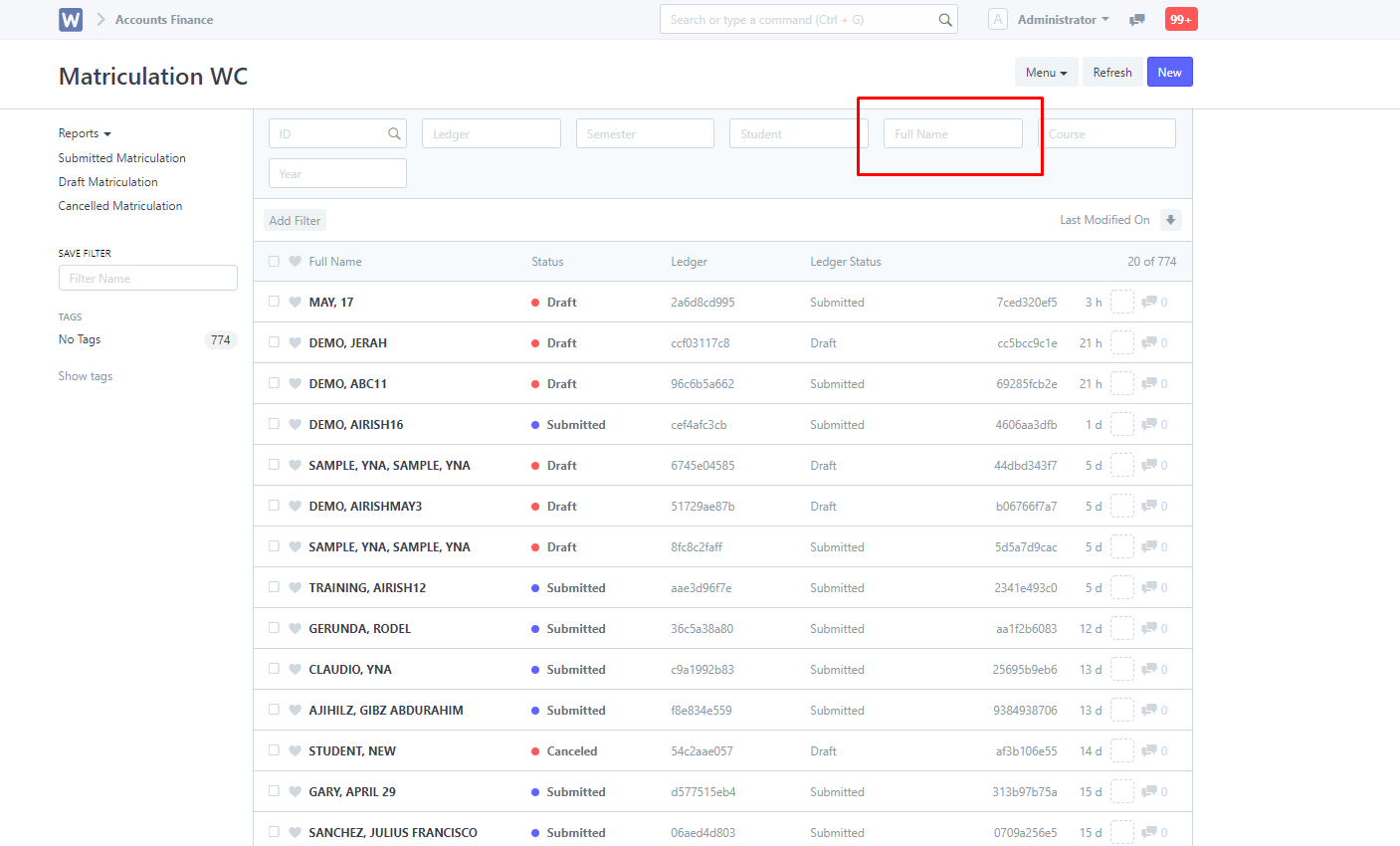Screen dimensions: 1400x846
Task: Like the MAY, 17 record heart
Action: 295,302
